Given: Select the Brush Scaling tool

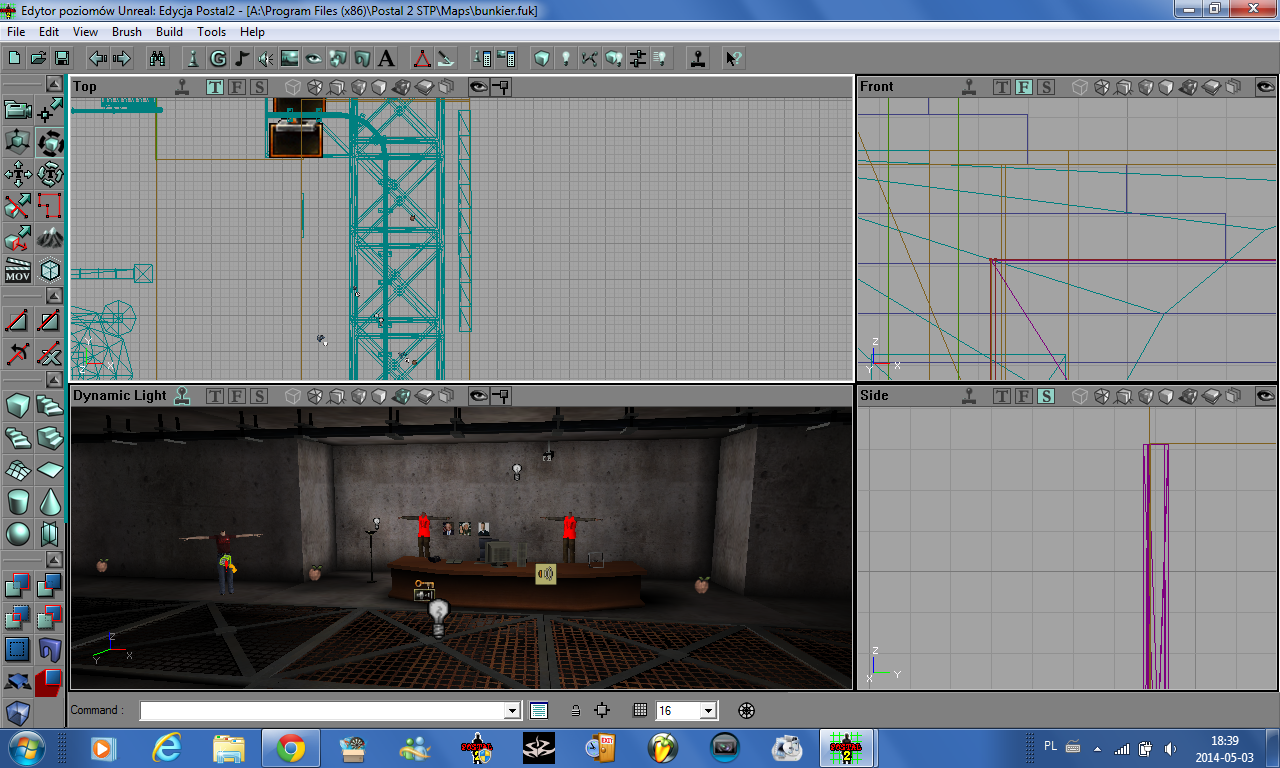Looking at the screenshot, I should point(18,143).
